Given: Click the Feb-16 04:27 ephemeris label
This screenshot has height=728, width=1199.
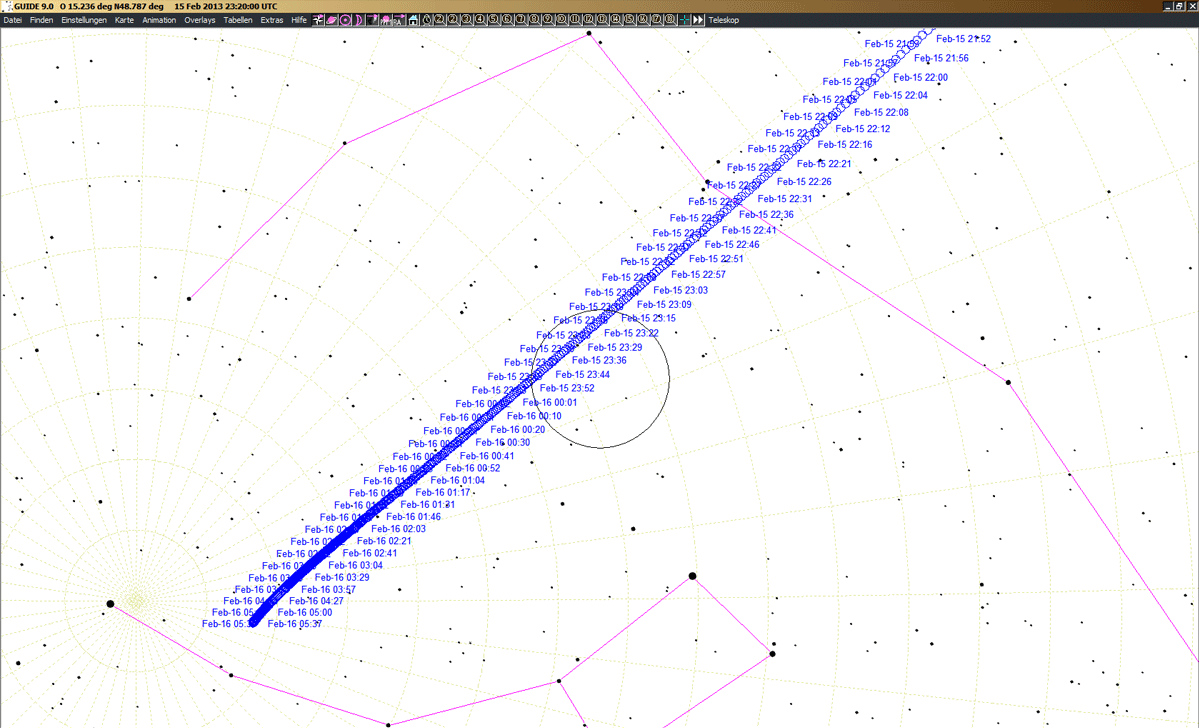Looking at the screenshot, I should [317, 601].
